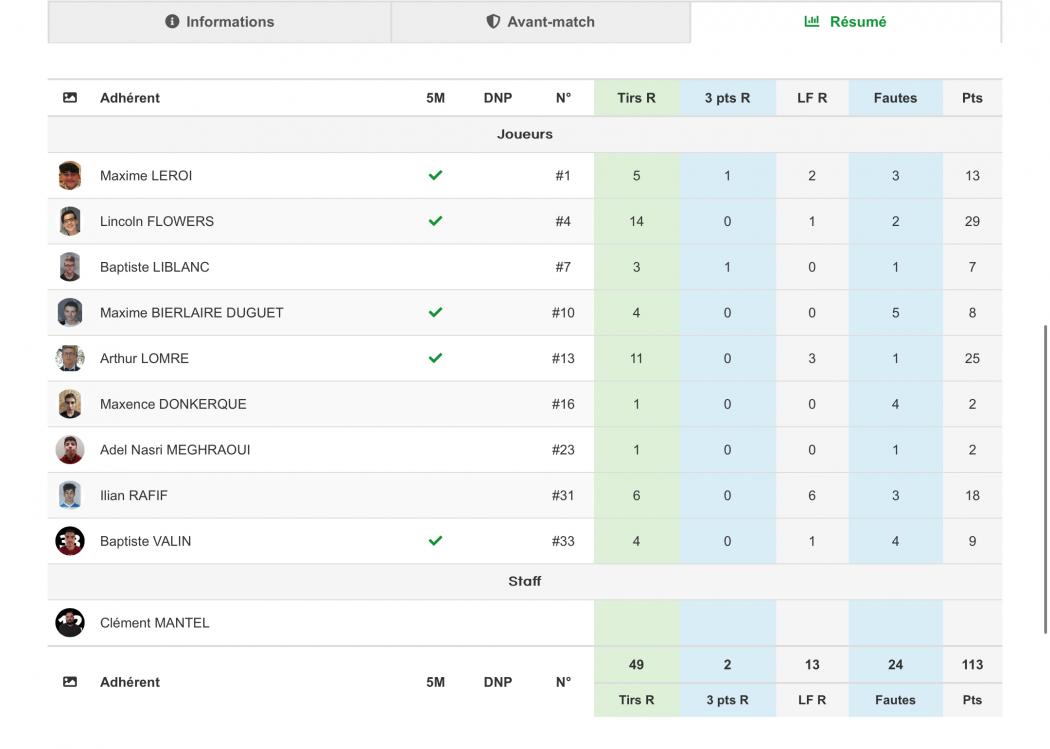Switch to the Avant-match tab
Screen dimensions: 1050x749
[540, 21]
